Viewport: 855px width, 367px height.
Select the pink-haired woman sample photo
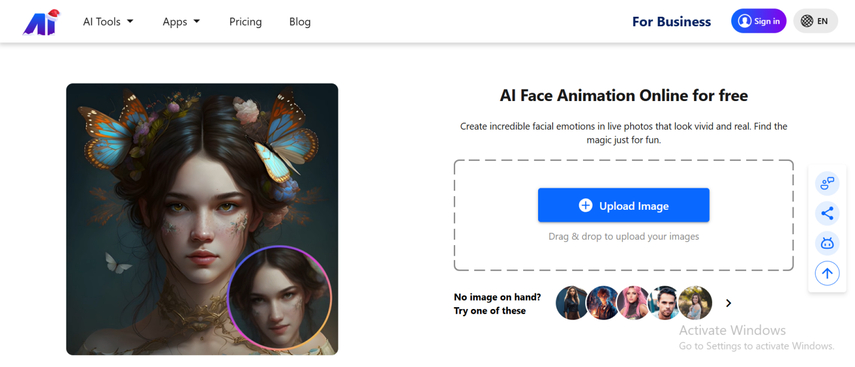pyautogui.click(x=634, y=303)
